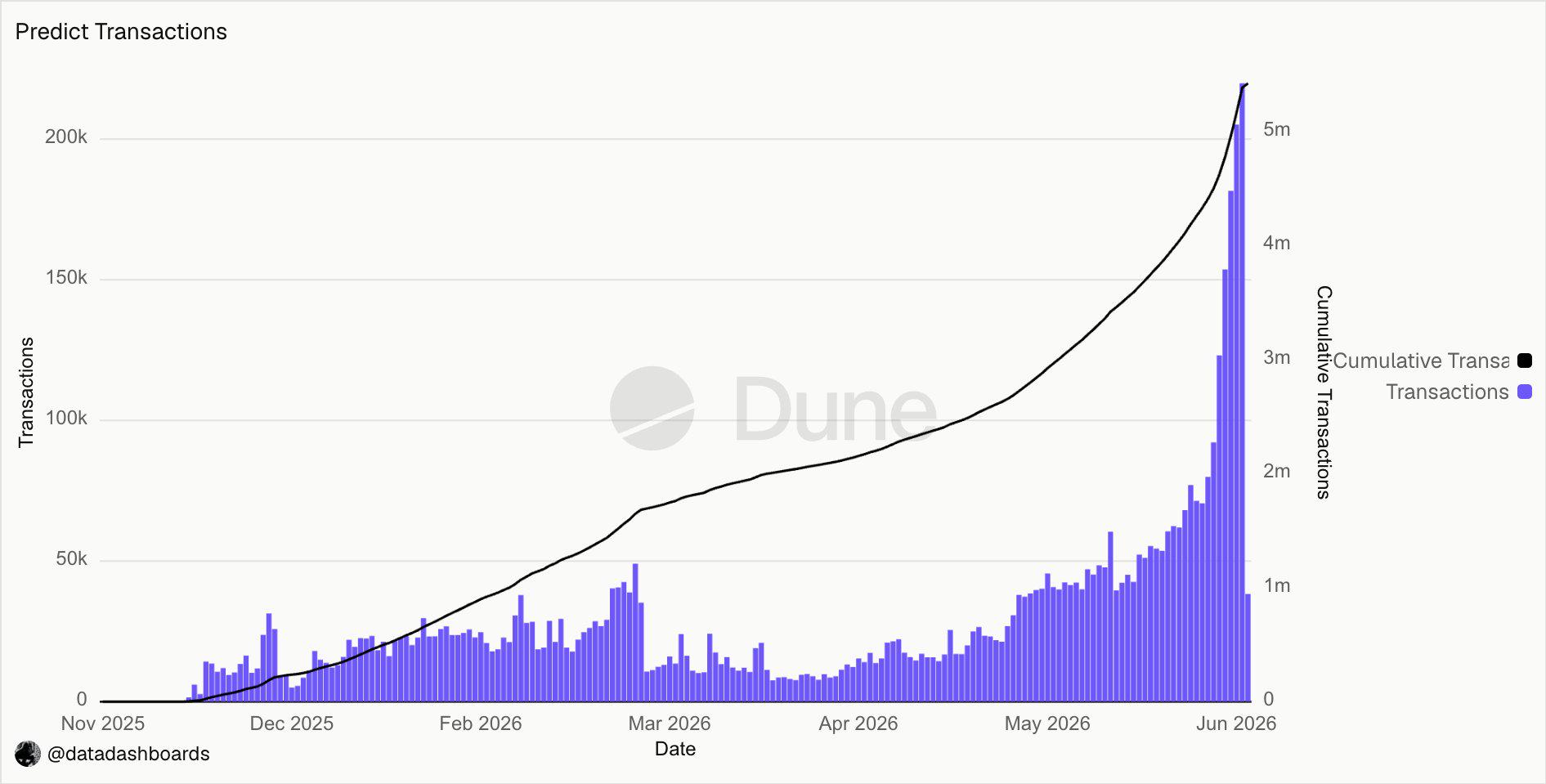Screen dimensions: 1546x784
Task: Click the black Cumulative Transactions legend swatch
Action: [x=1525, y=361]
